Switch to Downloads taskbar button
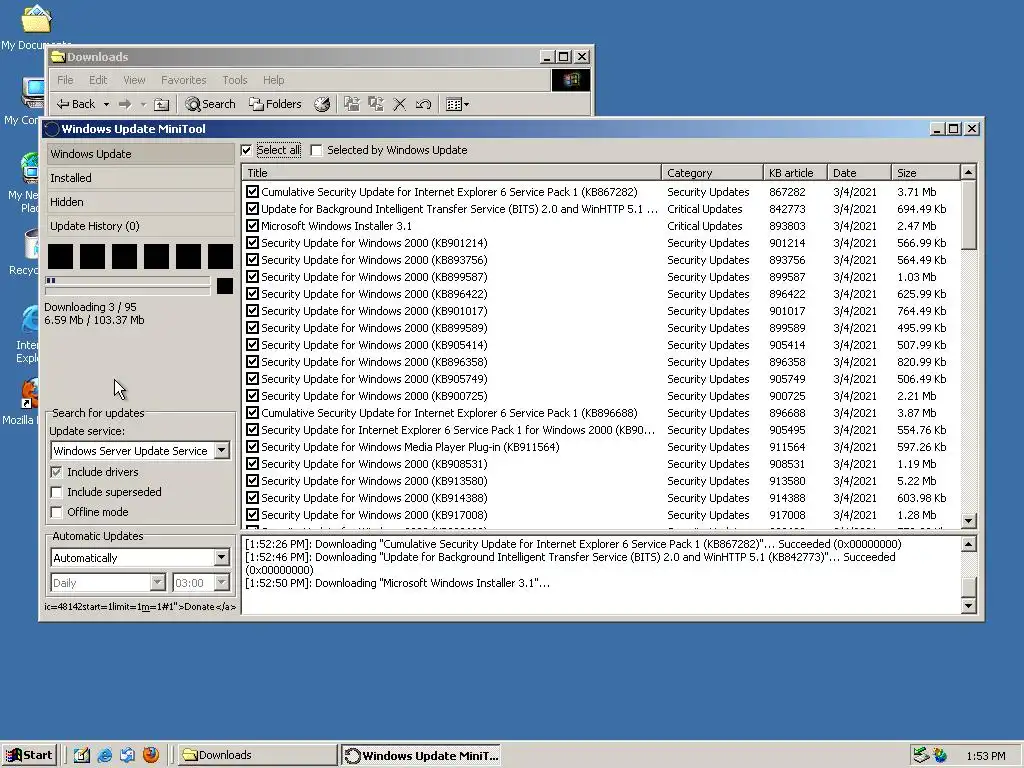 [x=256, y=755]
